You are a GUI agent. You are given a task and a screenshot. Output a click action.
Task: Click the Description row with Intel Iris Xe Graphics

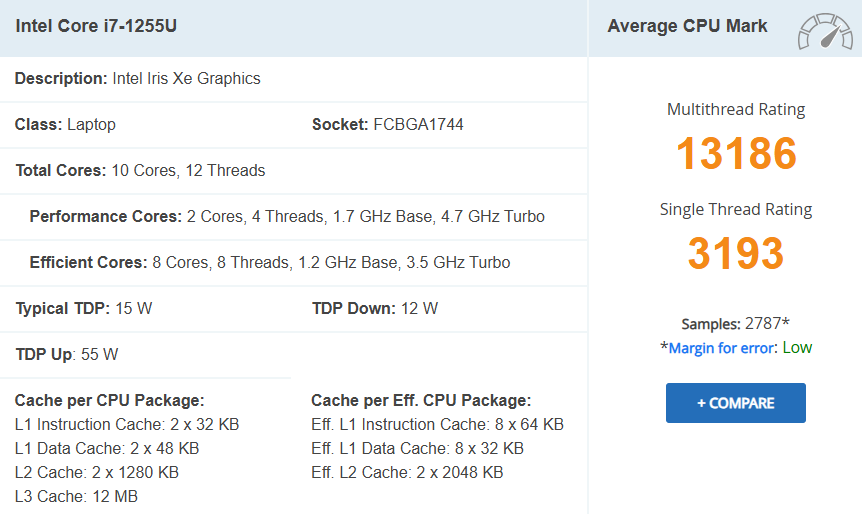pos(138,78)
